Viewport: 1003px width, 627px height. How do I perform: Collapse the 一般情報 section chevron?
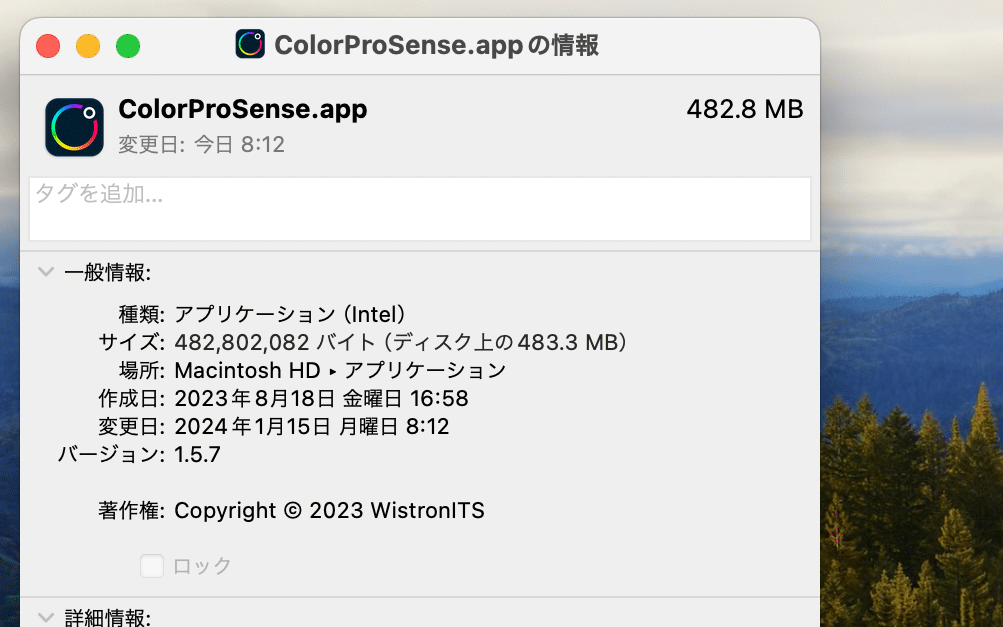[x=45, y=272]
